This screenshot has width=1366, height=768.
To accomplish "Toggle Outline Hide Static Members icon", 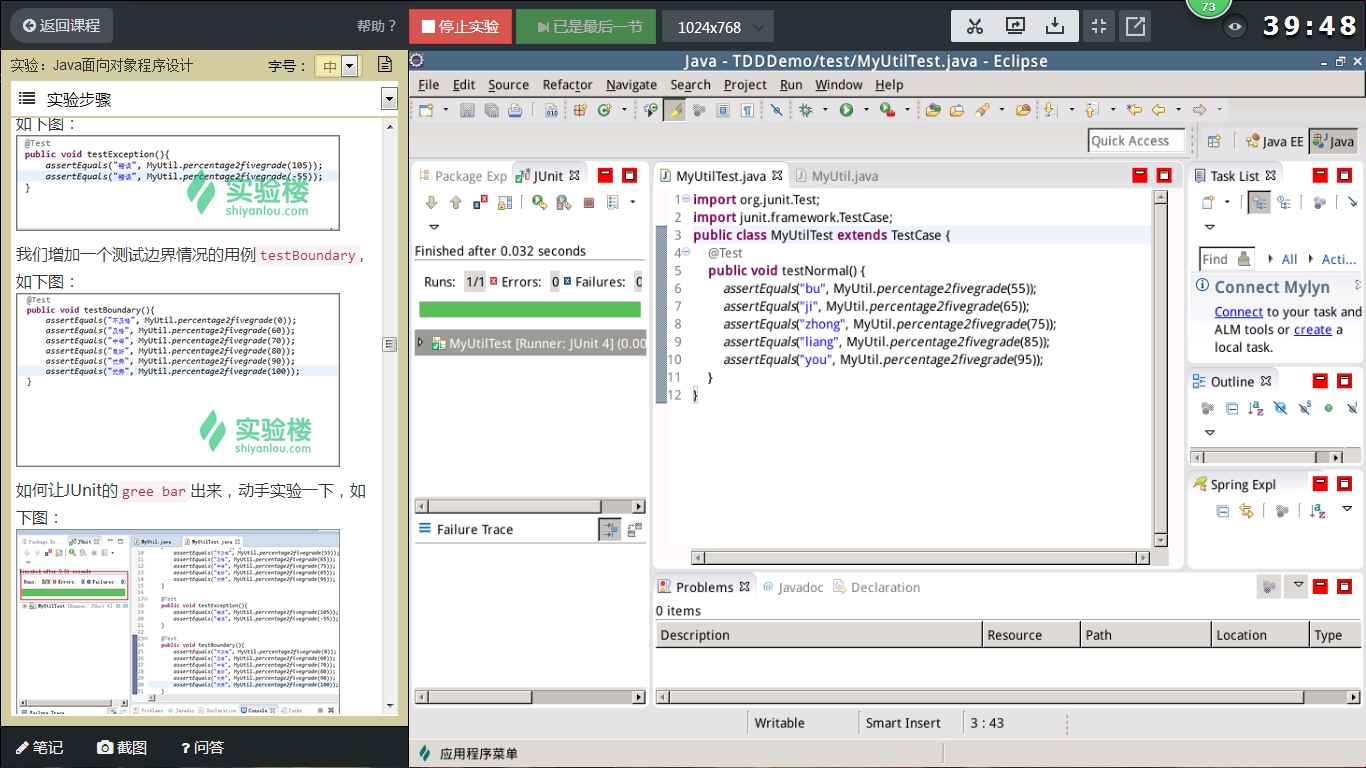I will point(1304,408).
